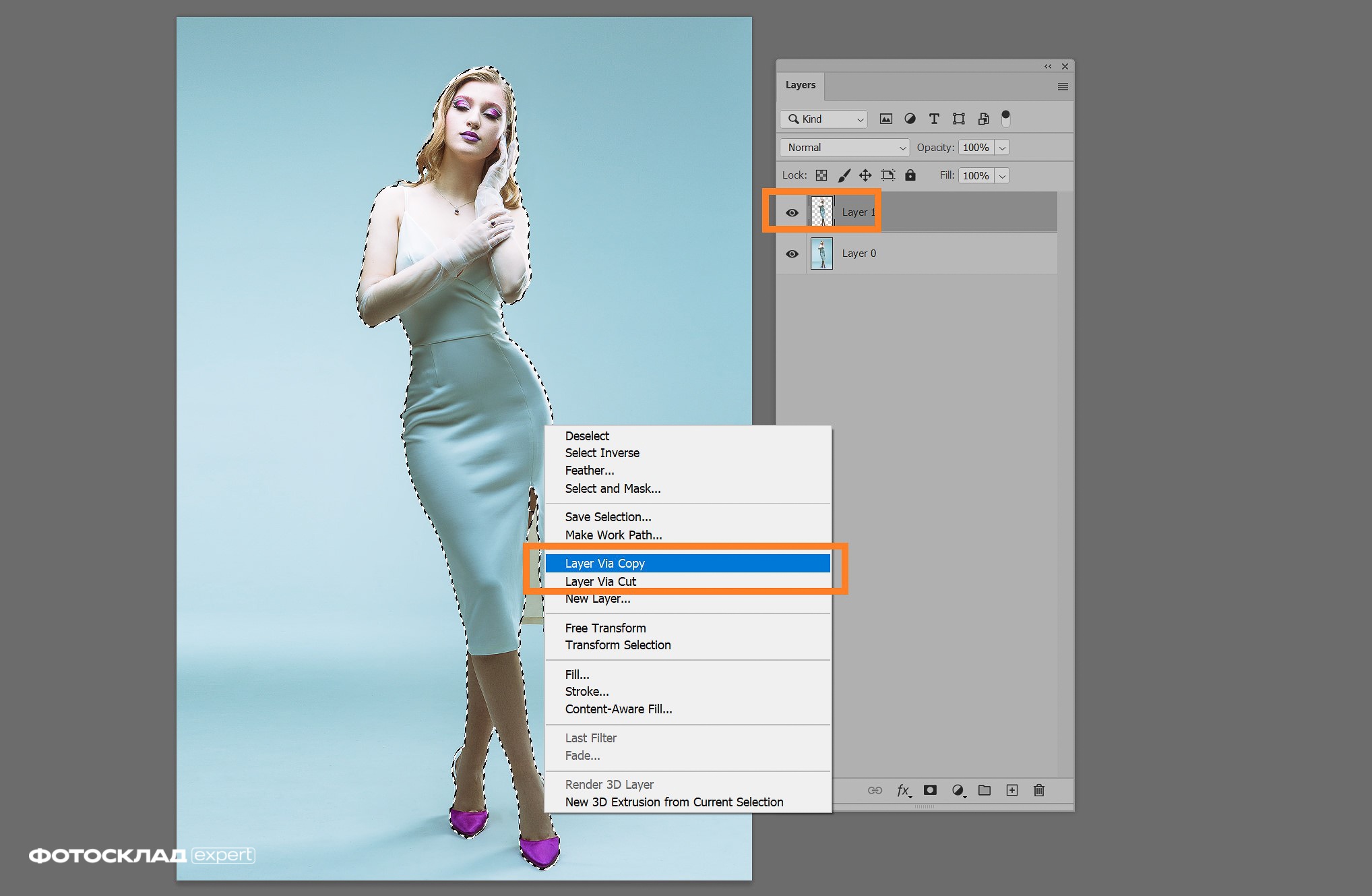Toggle Layer 0 visibility eye
Viewport: 1372px width, 896px height.
coord(791,253)
